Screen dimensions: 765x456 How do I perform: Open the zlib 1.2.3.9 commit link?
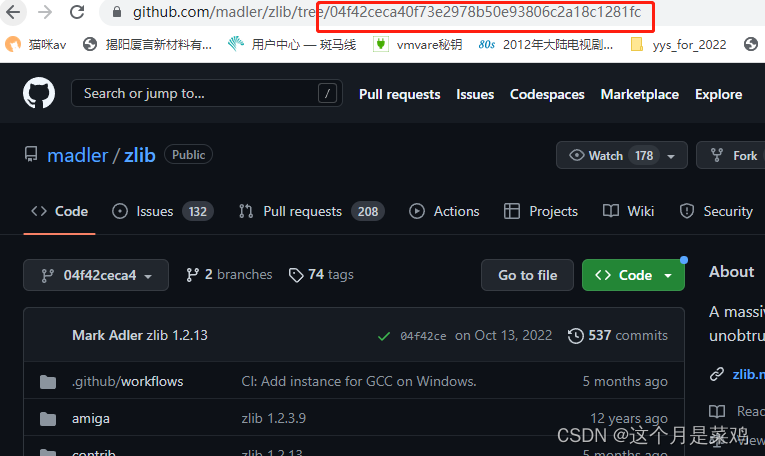274,418
